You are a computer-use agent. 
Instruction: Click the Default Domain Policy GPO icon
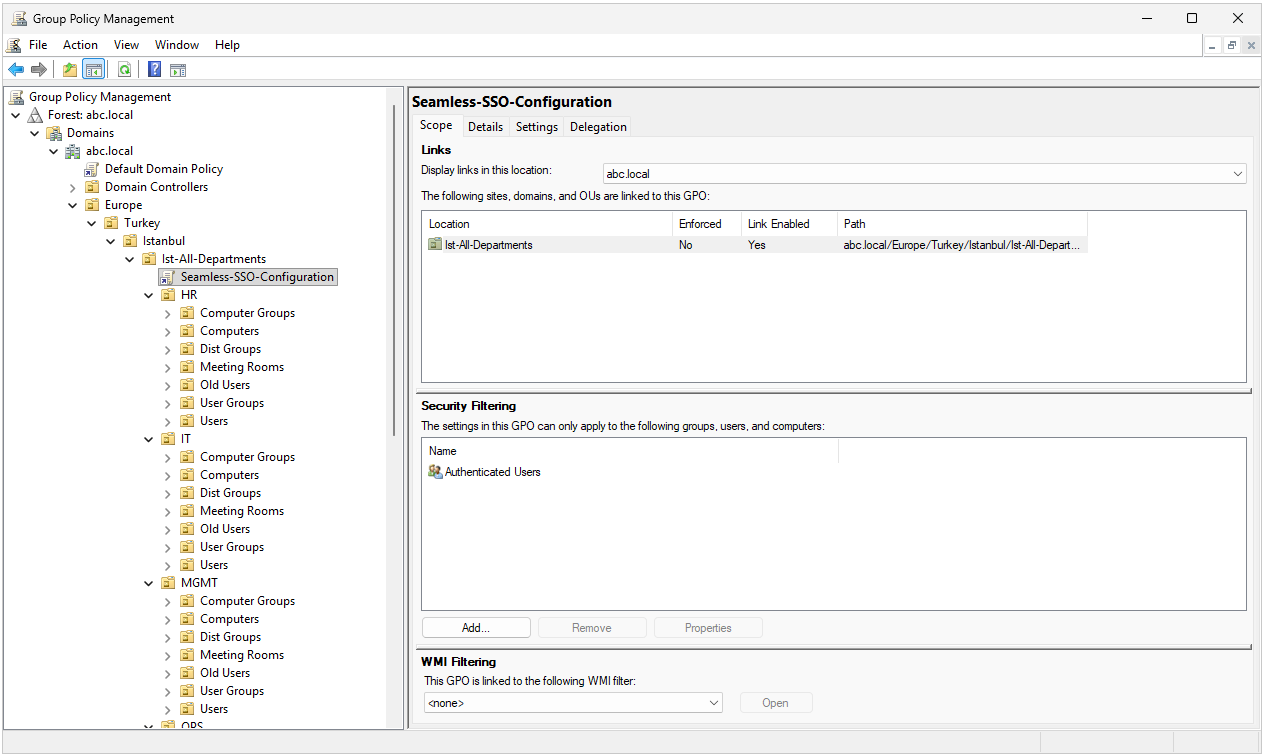(92, 169)
